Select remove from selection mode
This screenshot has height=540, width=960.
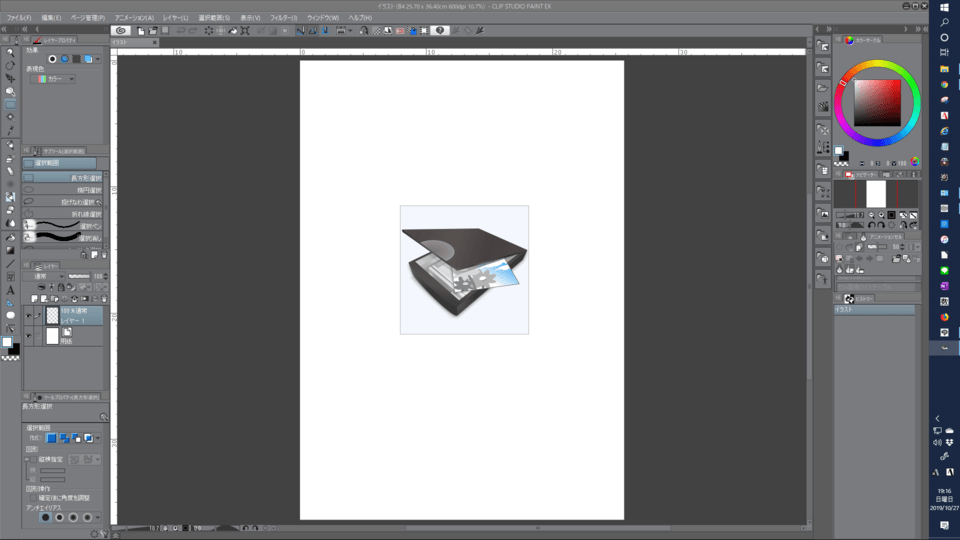pyautogui.click(x=76, y=438)
